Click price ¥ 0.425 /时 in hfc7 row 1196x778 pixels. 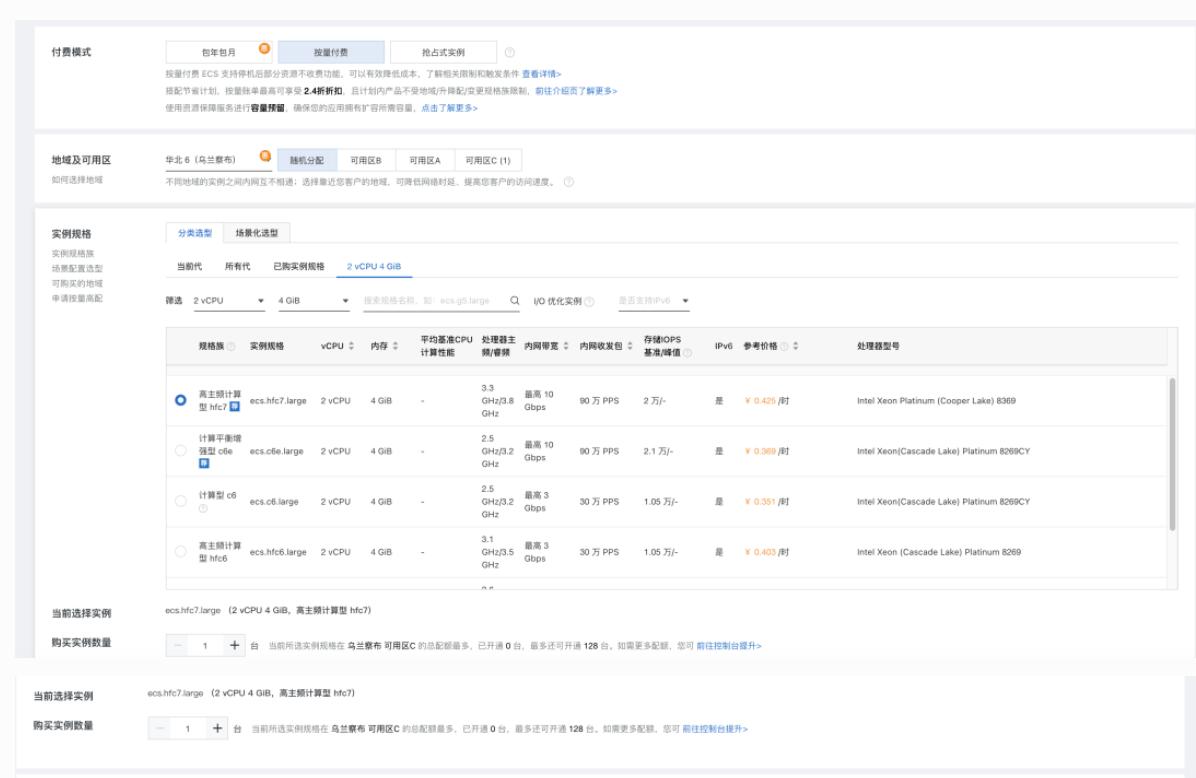coord(767,400)
